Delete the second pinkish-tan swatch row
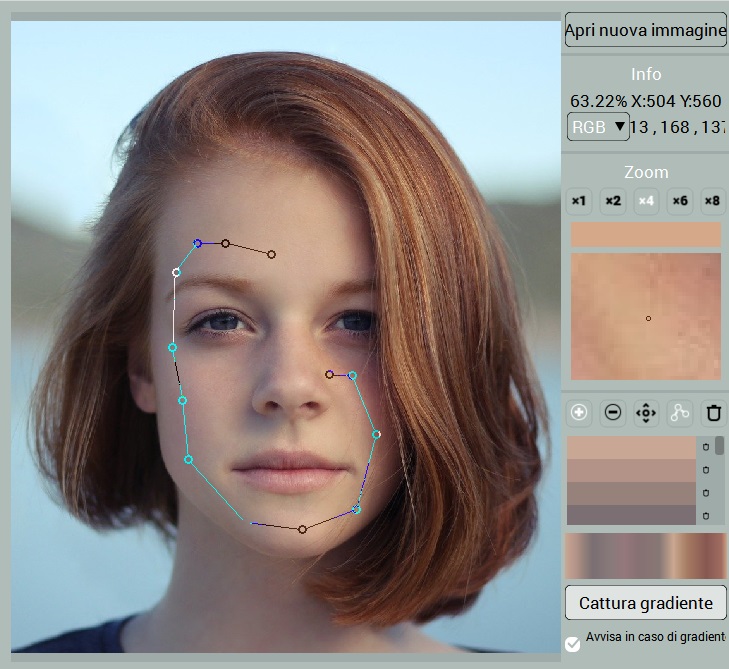Screen dimensions: 729x669 click(706, 470)
